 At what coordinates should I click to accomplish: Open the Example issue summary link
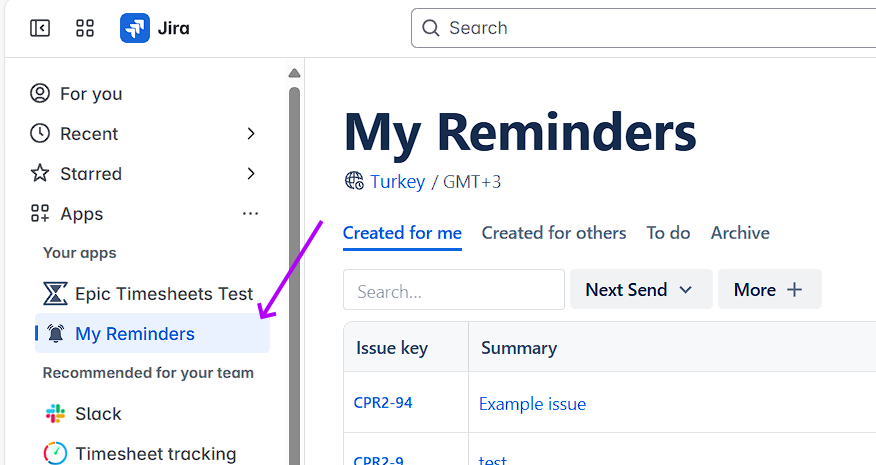(532, 404)
